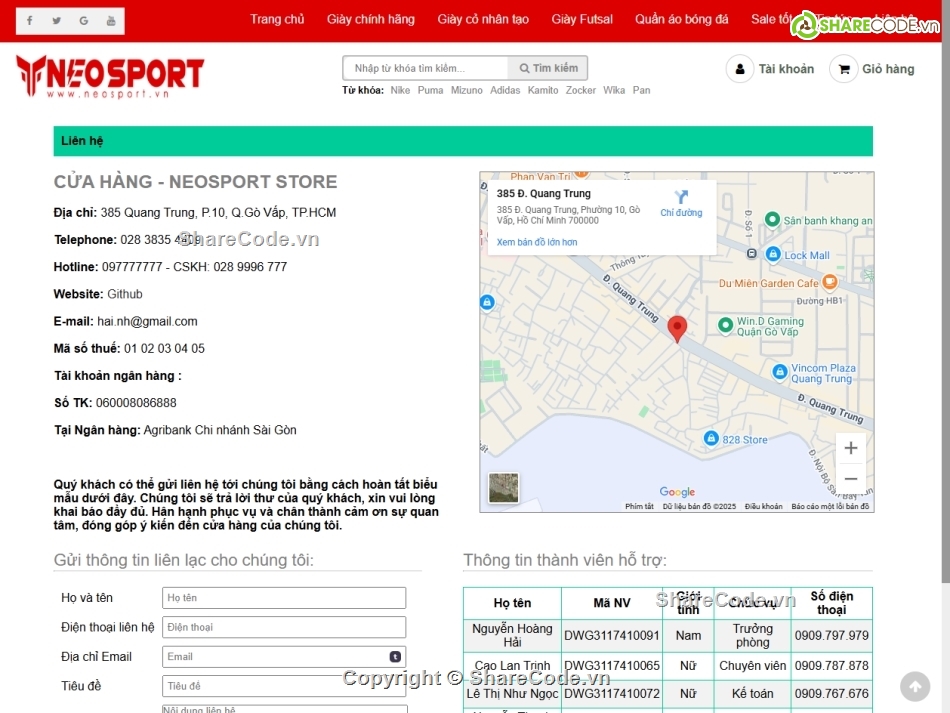
Task: Click the red map pin marker
Action: click(x=677, y=329)
